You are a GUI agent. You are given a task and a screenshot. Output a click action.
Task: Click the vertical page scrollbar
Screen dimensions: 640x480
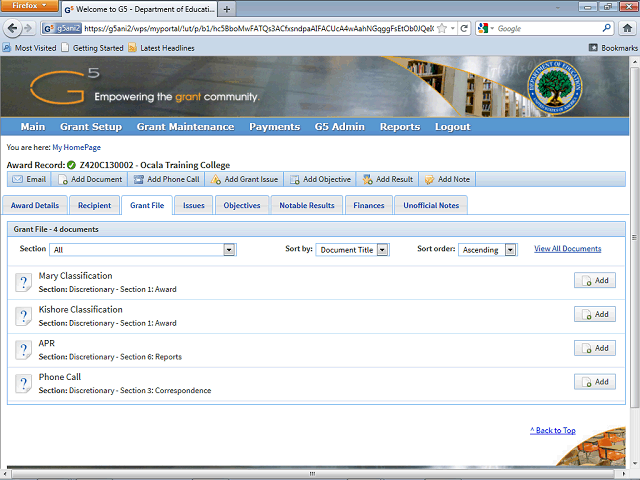(x=634, y=237)
